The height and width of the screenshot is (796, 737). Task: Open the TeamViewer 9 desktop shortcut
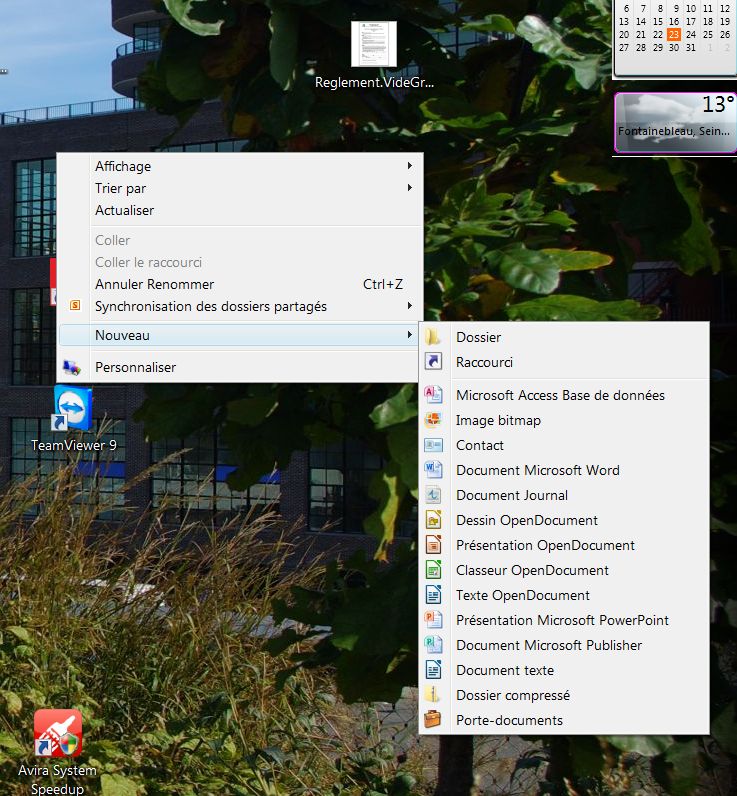(73, 410)
